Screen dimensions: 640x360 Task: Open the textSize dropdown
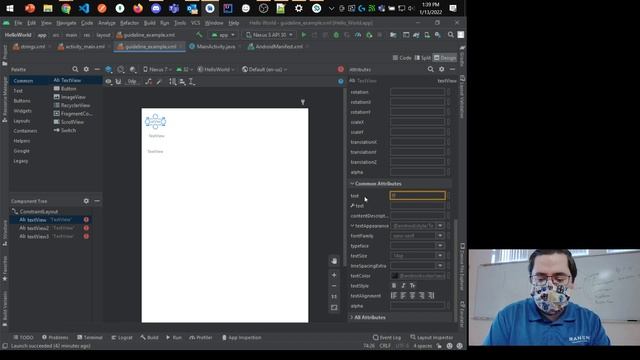tap(440, 256)
